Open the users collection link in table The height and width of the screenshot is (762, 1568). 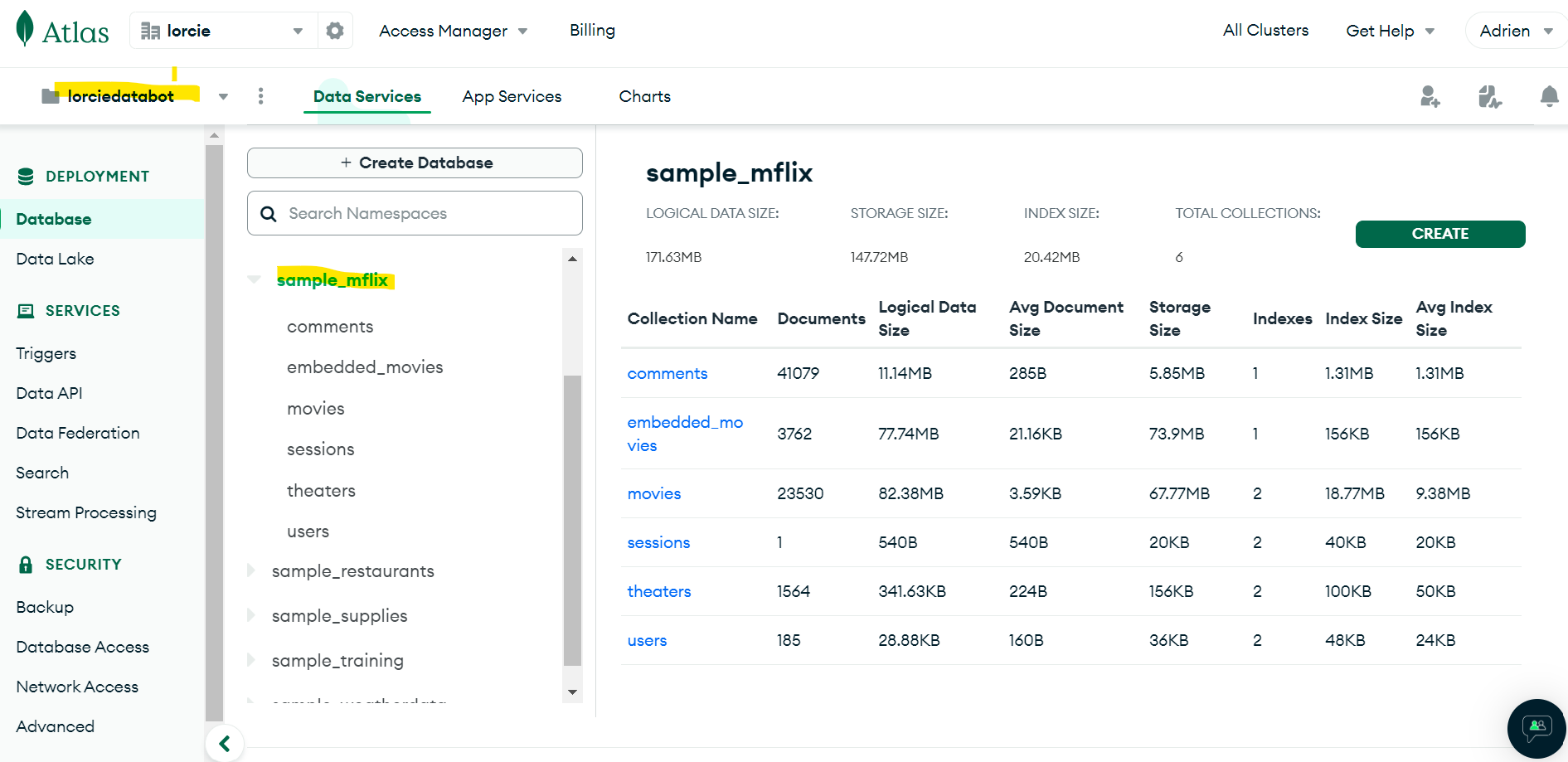pyautogui.click(x=647, y=640)
